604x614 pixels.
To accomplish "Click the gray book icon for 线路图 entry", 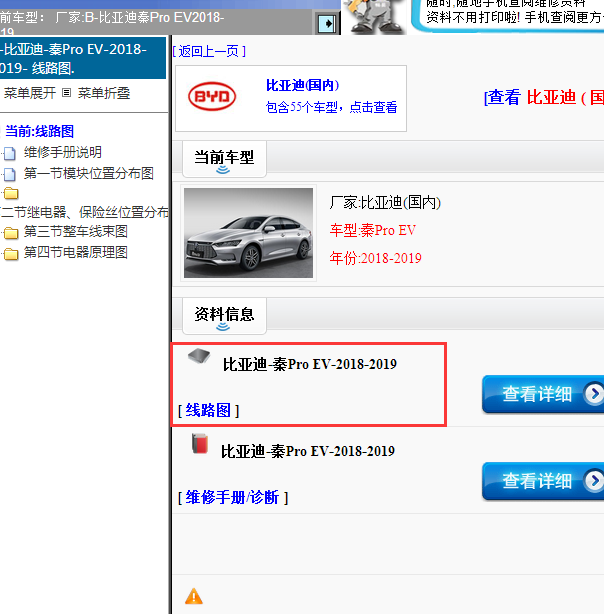I will 199,356.
